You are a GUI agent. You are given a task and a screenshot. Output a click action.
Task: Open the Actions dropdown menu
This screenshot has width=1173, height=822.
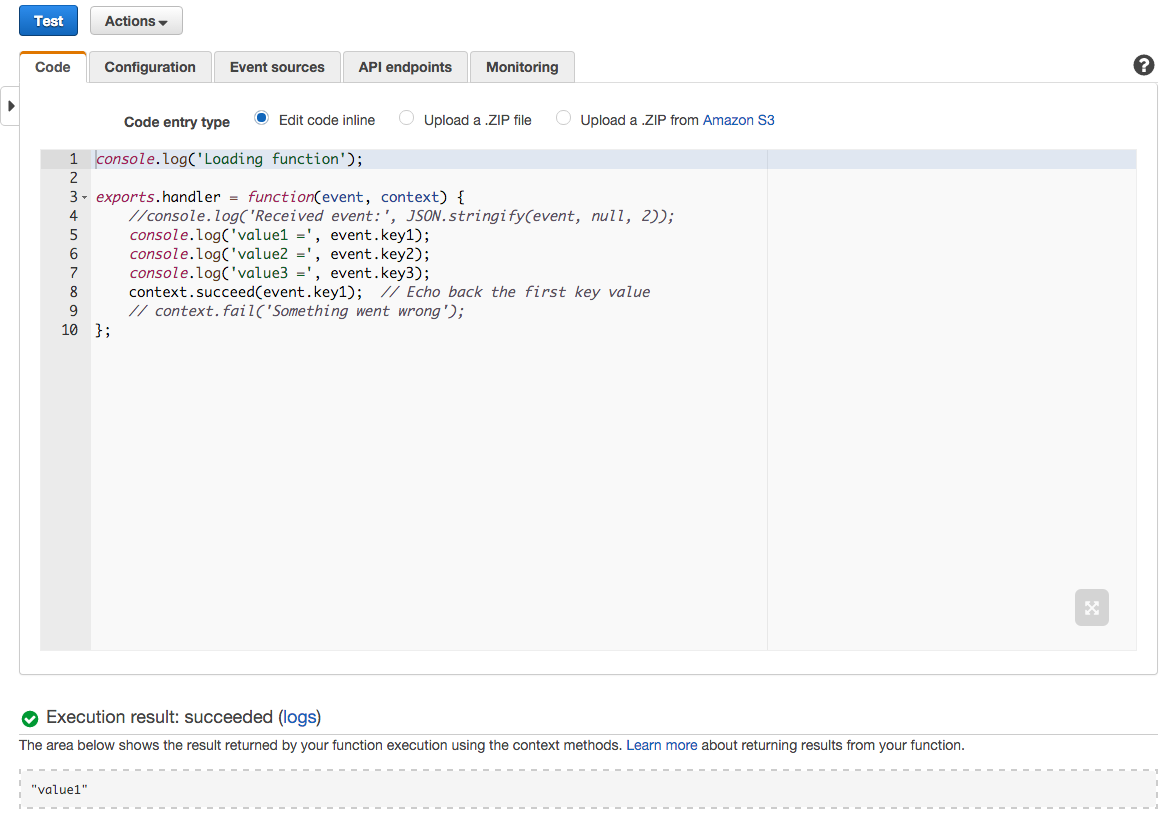[136, 21]
